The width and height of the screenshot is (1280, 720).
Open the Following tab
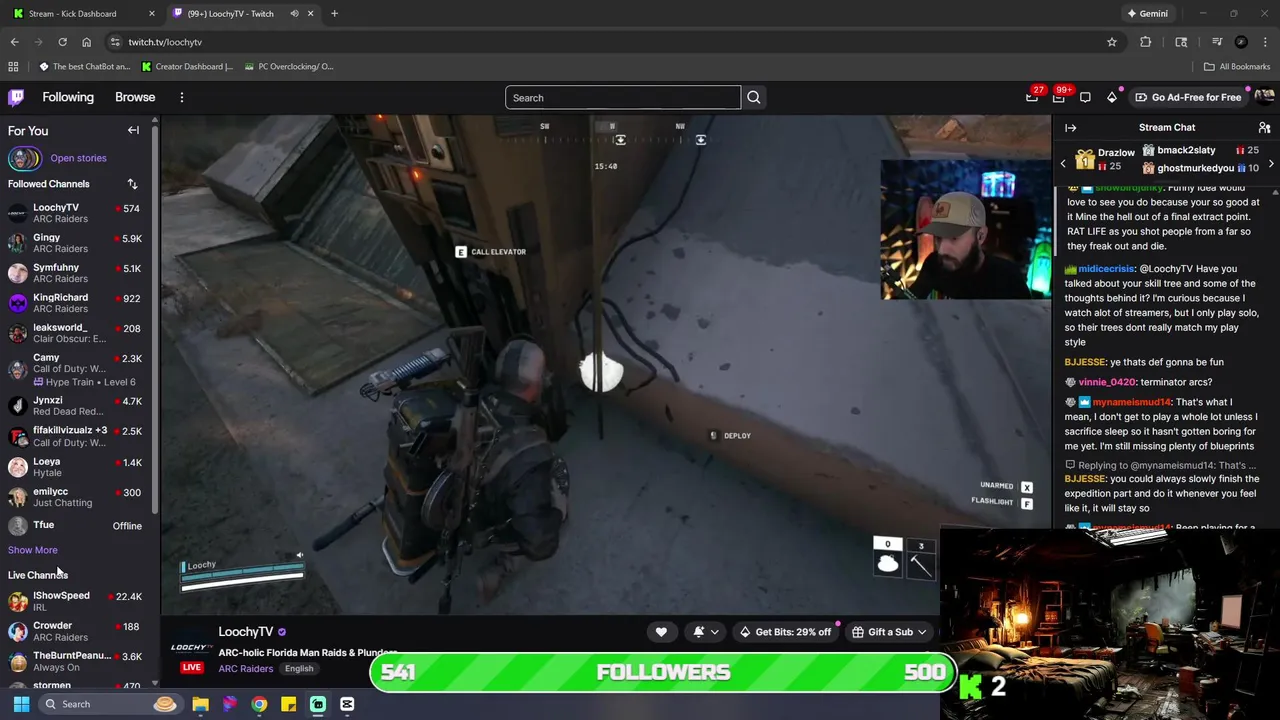point(68,97)
